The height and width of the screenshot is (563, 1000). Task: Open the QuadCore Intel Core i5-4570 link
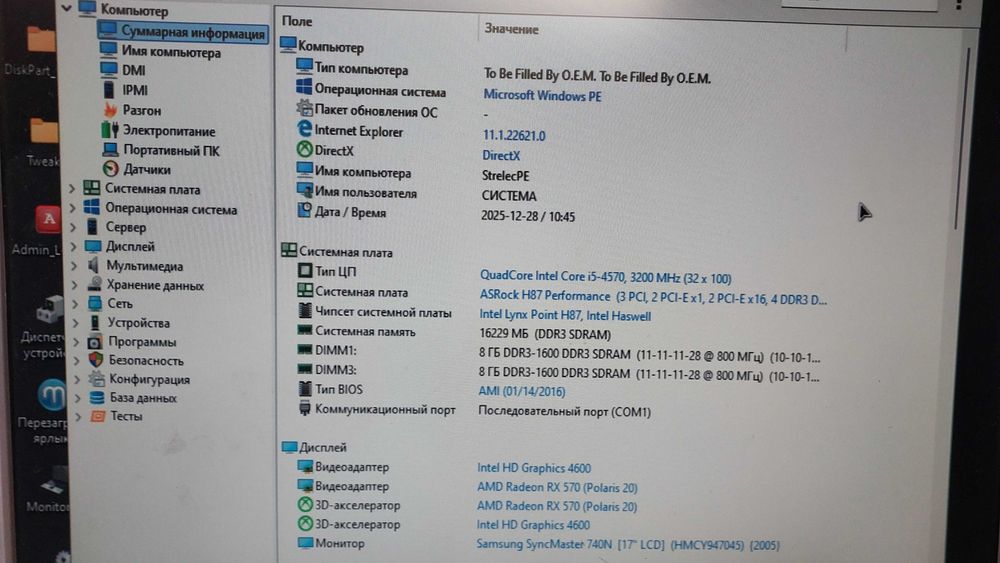coord(605,277)
